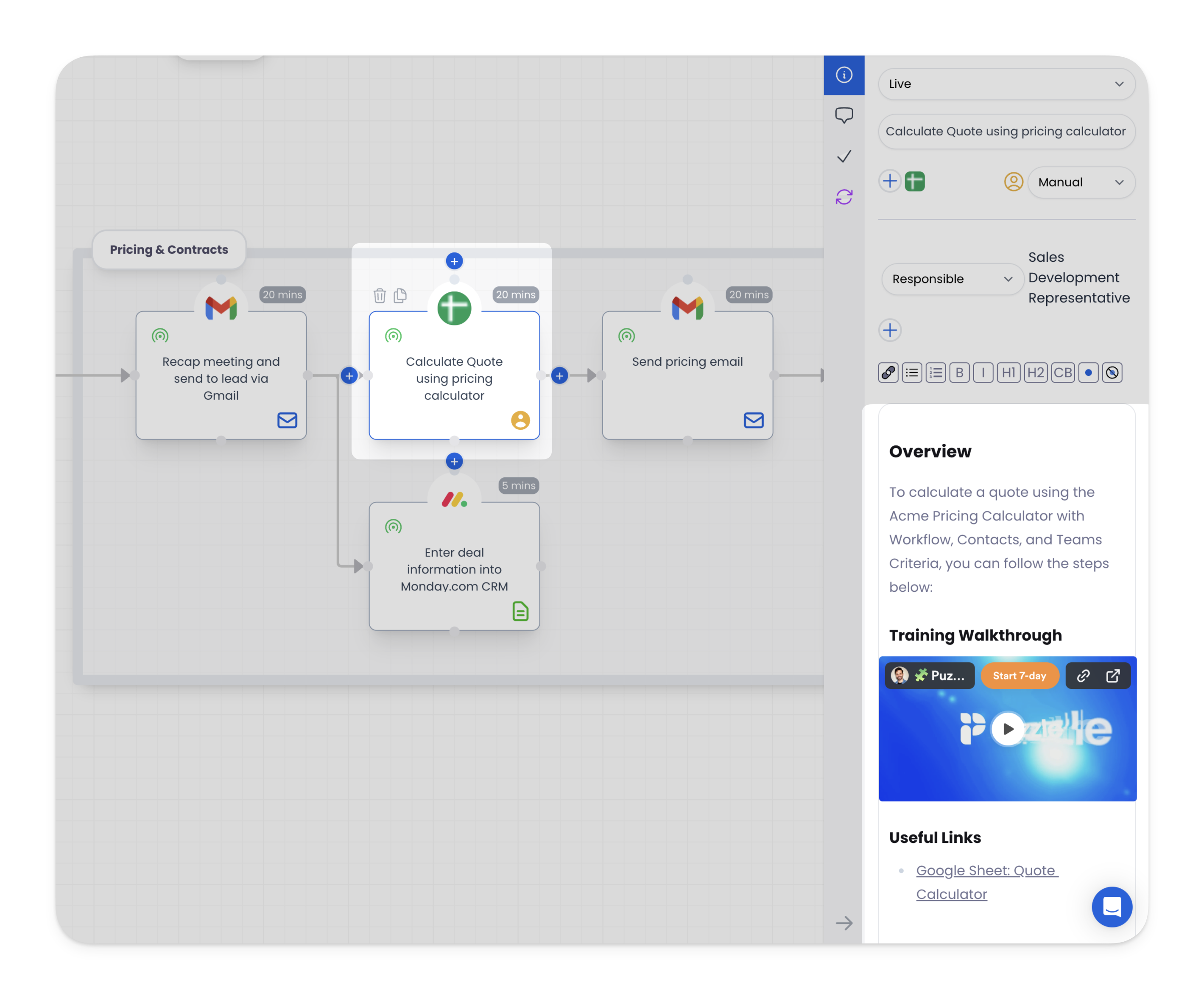Open video in new window icon
This screenshot has width=1204, height=999.
pyautogui.click(x=1112, y=676)
